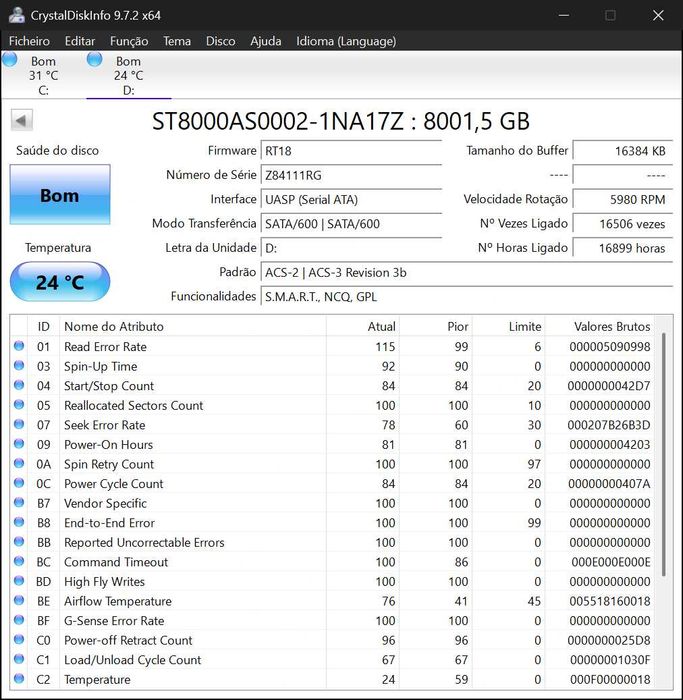Open the Ficheiro menu

point(29,41)
